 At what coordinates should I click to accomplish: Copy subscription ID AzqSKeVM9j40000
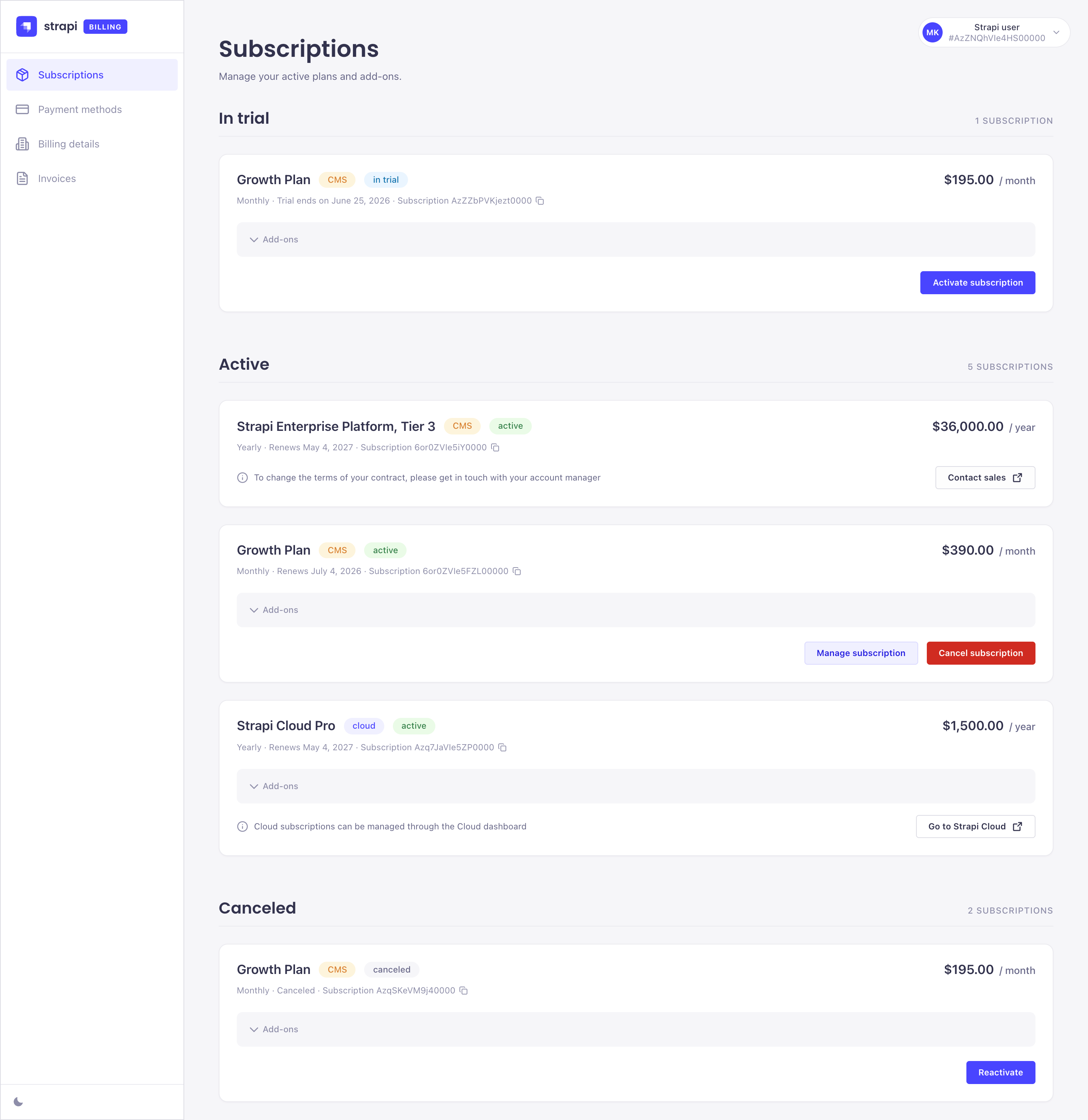(x=464, y=990)
